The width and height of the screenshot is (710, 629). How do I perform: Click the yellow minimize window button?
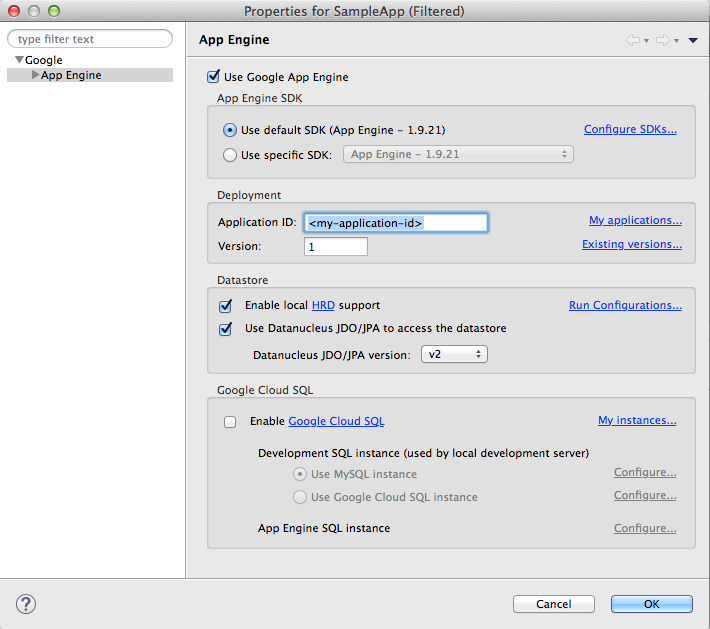coord(34,11)
